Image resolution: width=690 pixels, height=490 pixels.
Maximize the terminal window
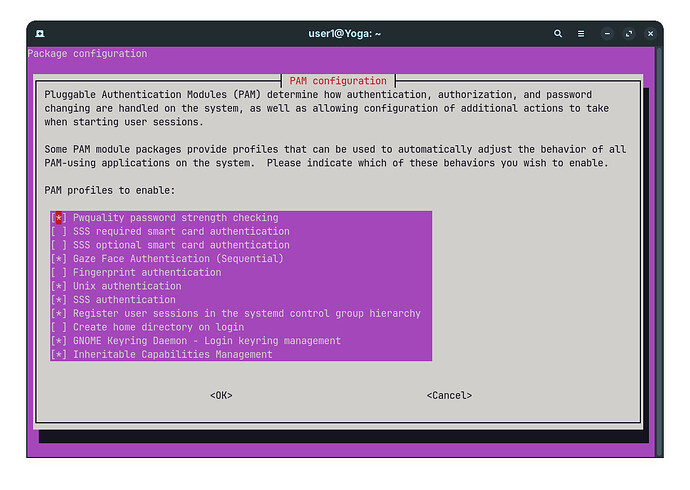tap(629, 33)
